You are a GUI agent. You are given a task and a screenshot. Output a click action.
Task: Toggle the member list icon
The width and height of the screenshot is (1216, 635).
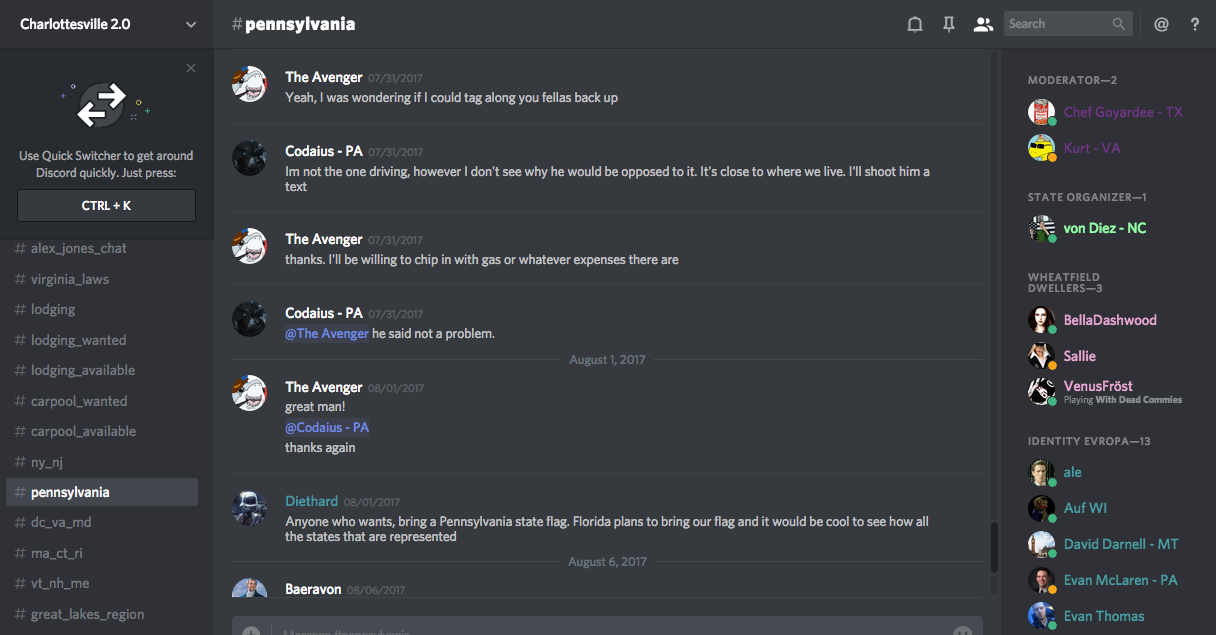(983, 24)
